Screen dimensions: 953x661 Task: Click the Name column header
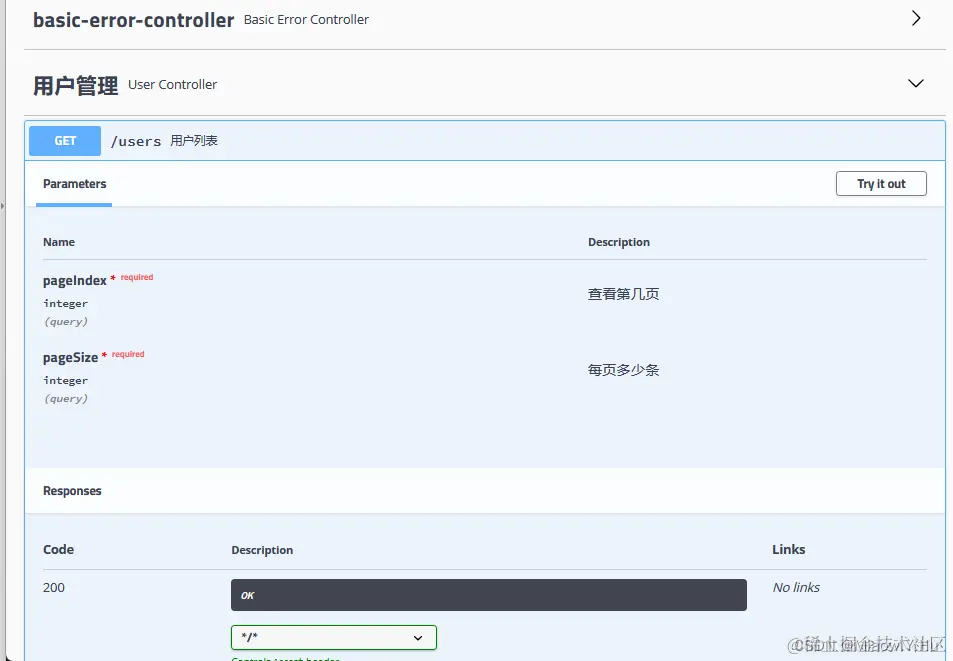point(59,242)
